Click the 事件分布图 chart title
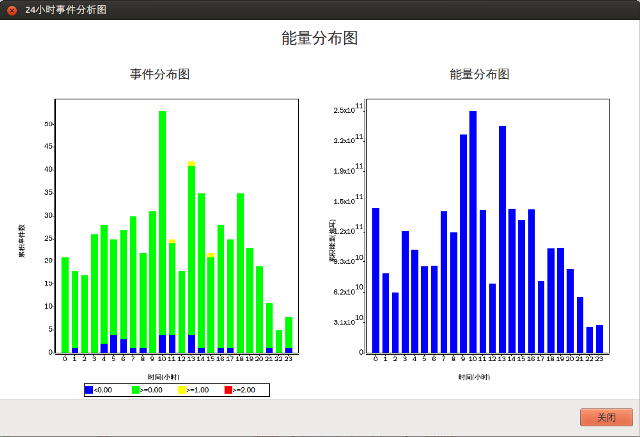 pyautogui.click(x=160, y=75)
